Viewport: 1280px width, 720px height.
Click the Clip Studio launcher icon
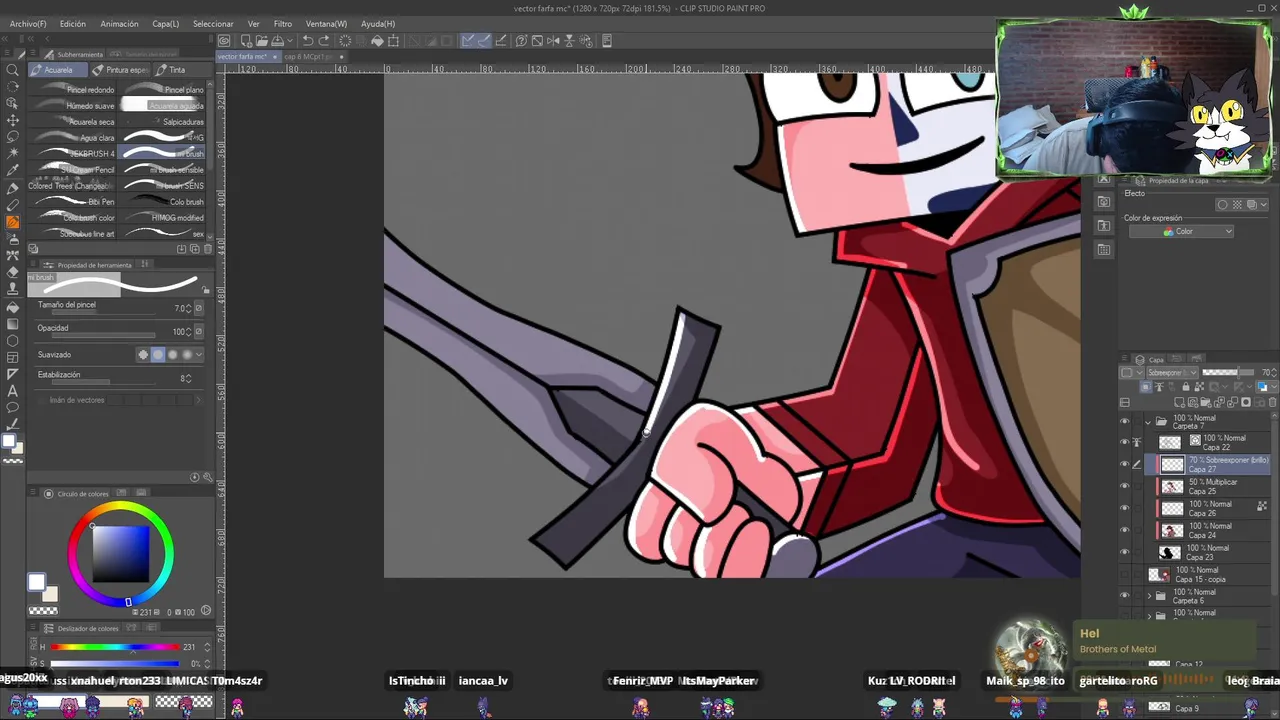pos(224,41)
